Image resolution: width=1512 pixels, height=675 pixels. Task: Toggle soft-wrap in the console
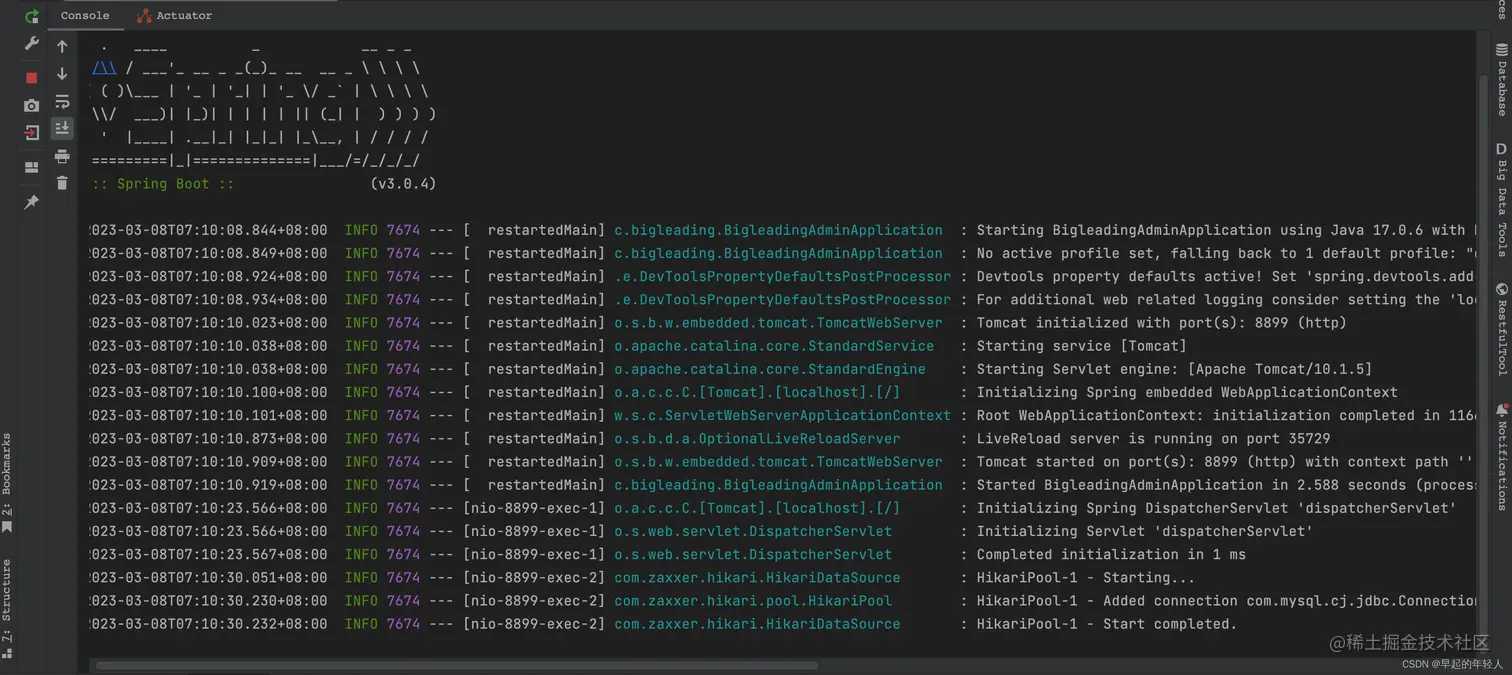(x=62, y=101)
